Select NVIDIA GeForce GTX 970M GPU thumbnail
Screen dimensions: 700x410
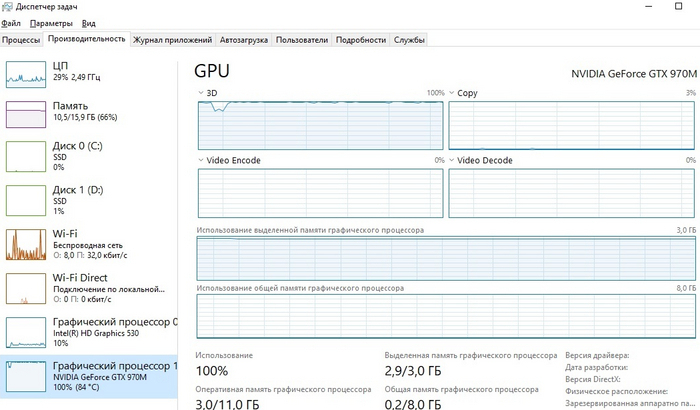click(x=27, y=375)
